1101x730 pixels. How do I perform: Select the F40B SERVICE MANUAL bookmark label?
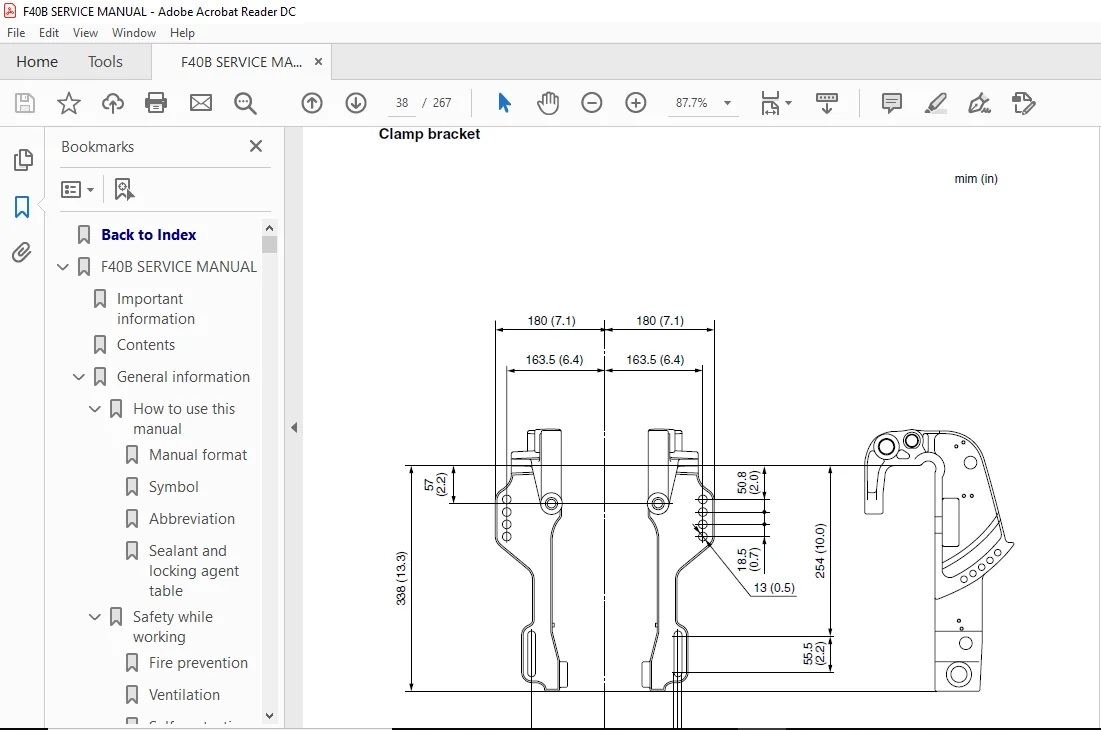178,267
